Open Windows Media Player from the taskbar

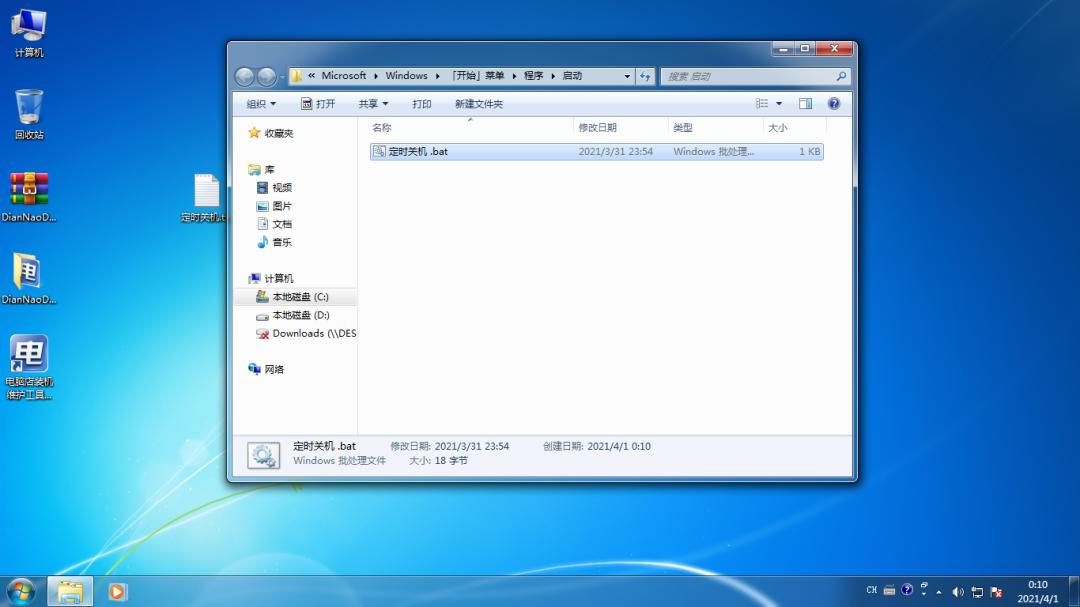[x=117, y=592]
